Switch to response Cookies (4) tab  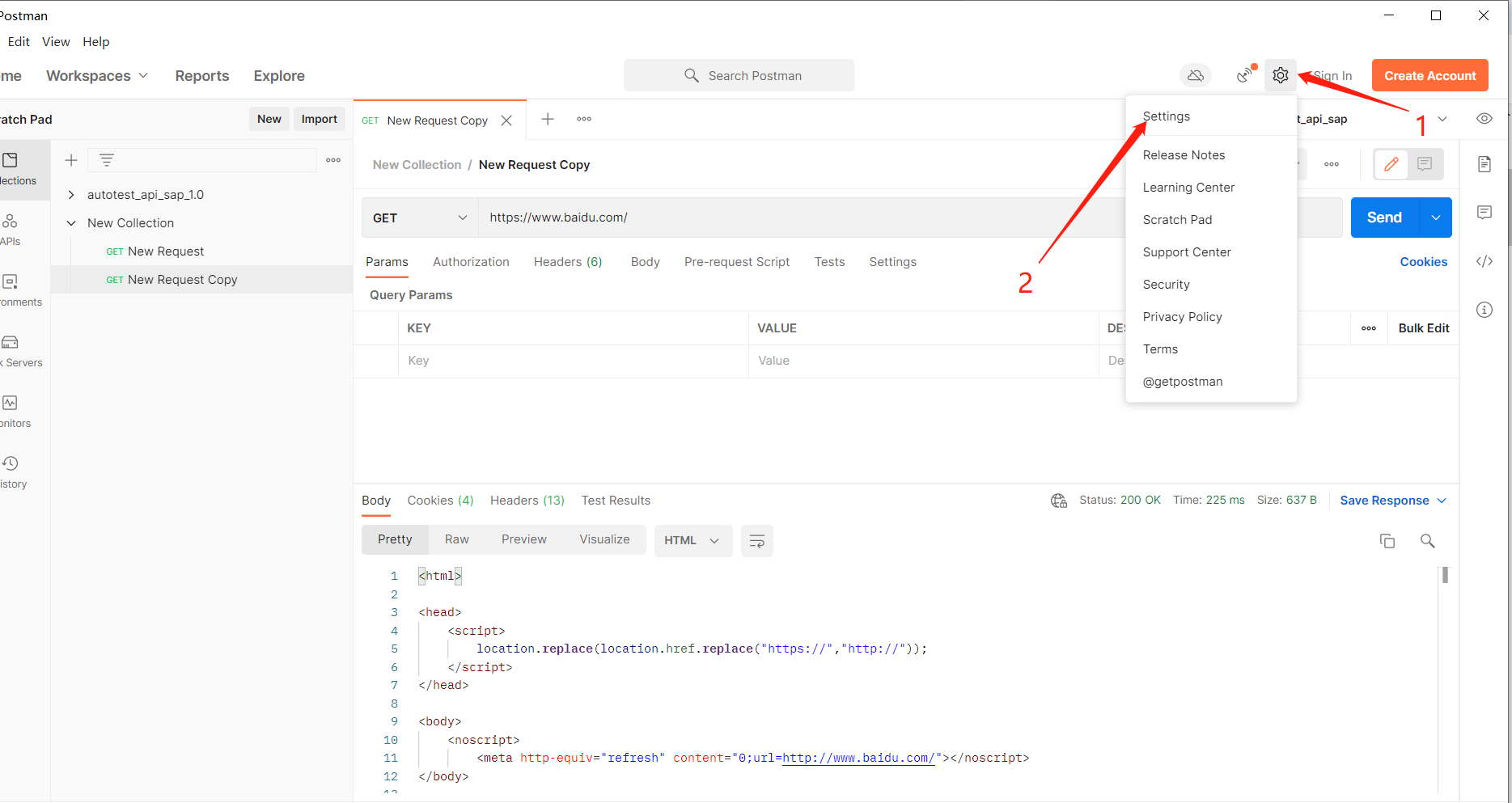tap(440, 501)
